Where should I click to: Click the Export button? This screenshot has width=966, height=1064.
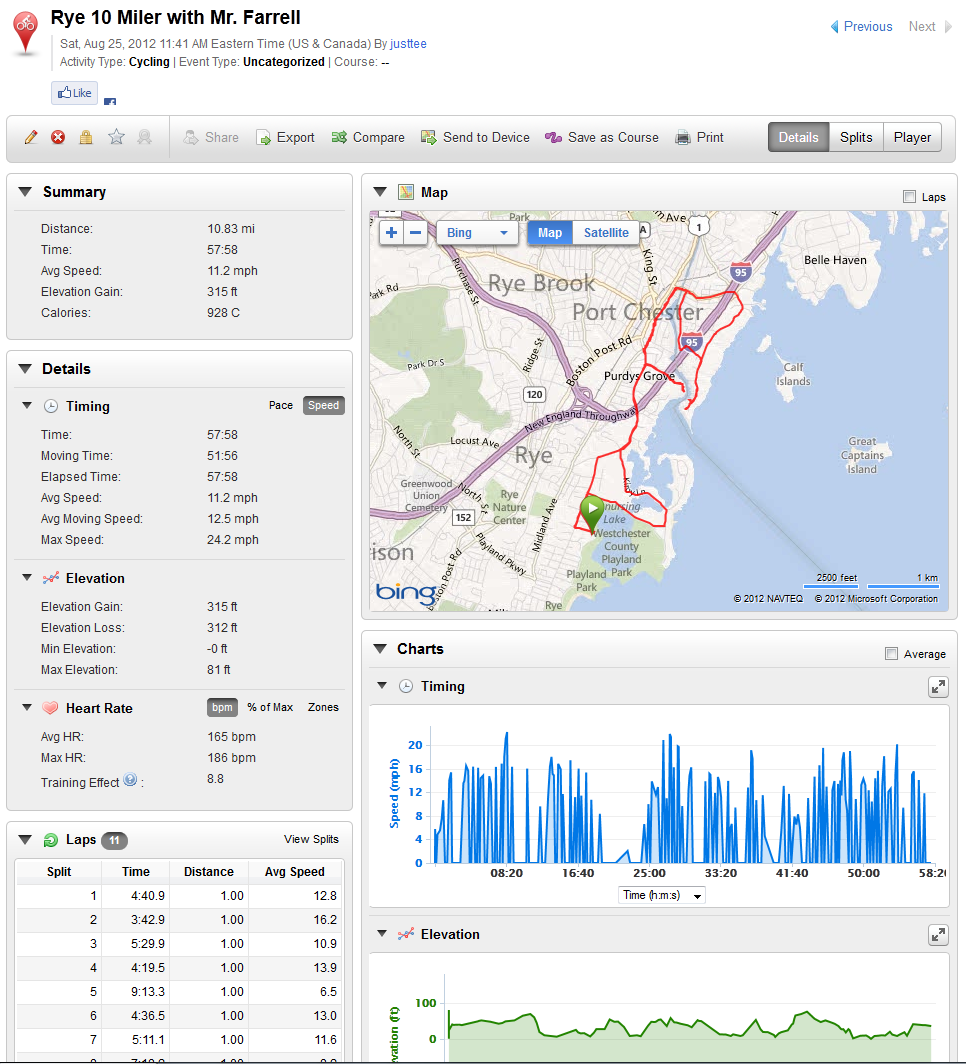285,138
